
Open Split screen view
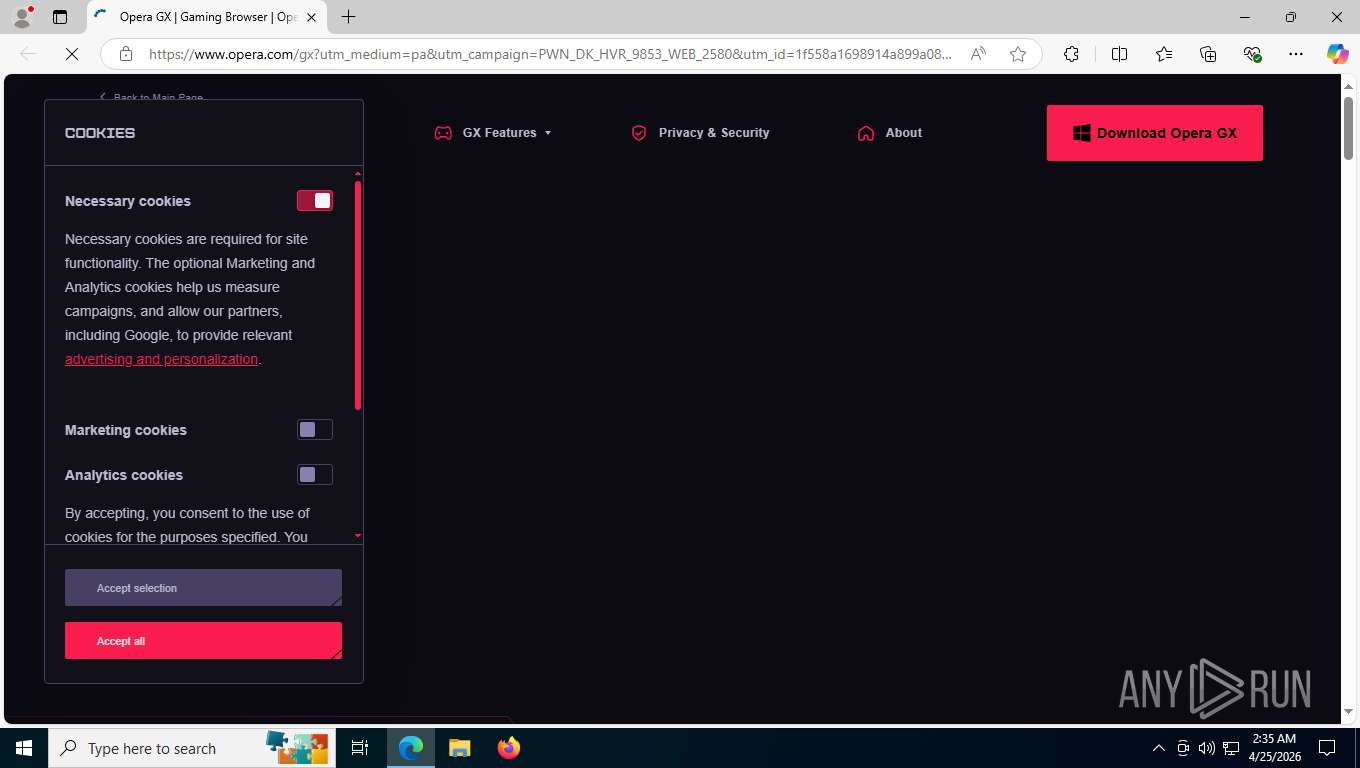1120,54
